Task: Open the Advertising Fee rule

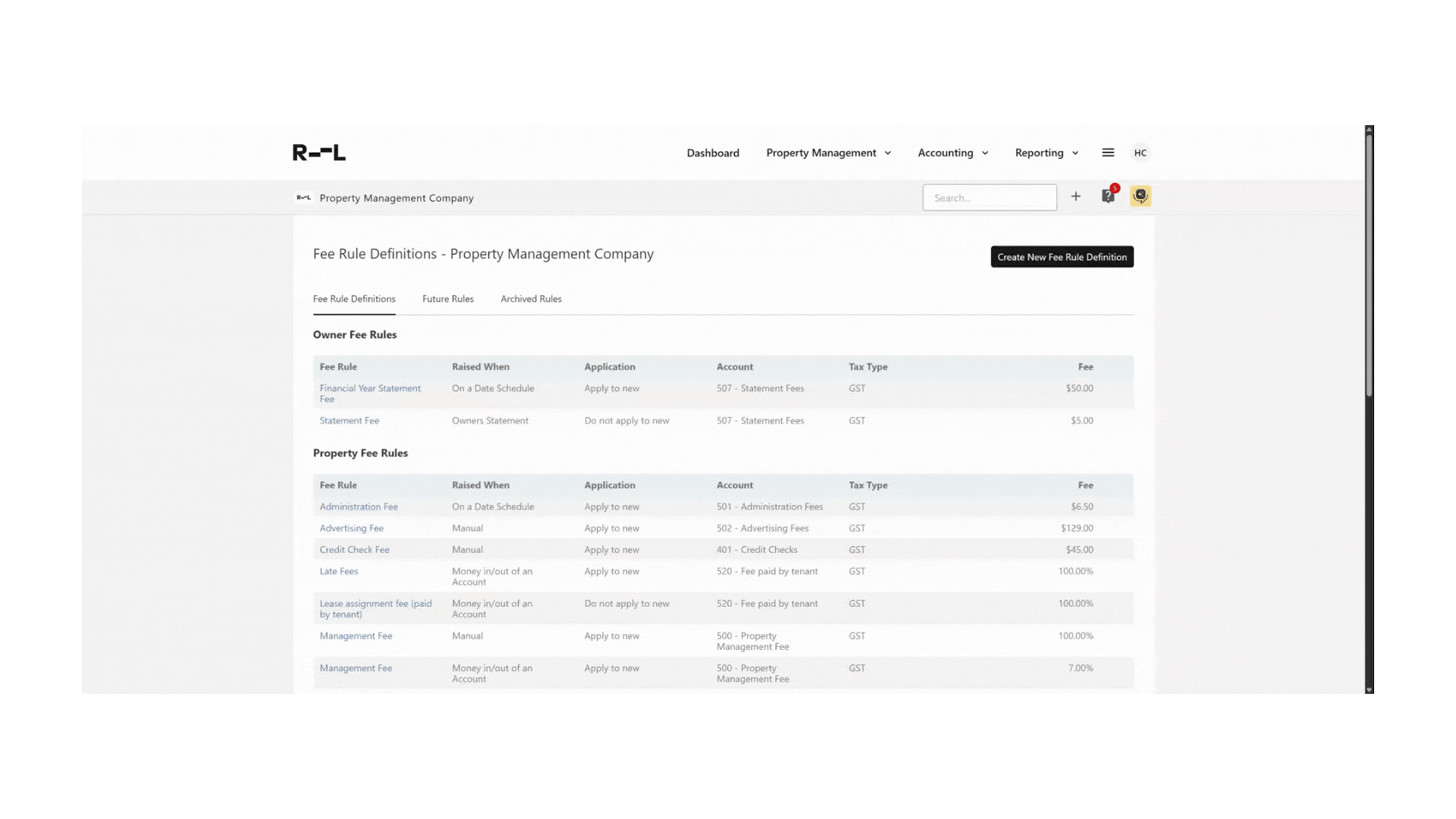Action: [351, 528]
